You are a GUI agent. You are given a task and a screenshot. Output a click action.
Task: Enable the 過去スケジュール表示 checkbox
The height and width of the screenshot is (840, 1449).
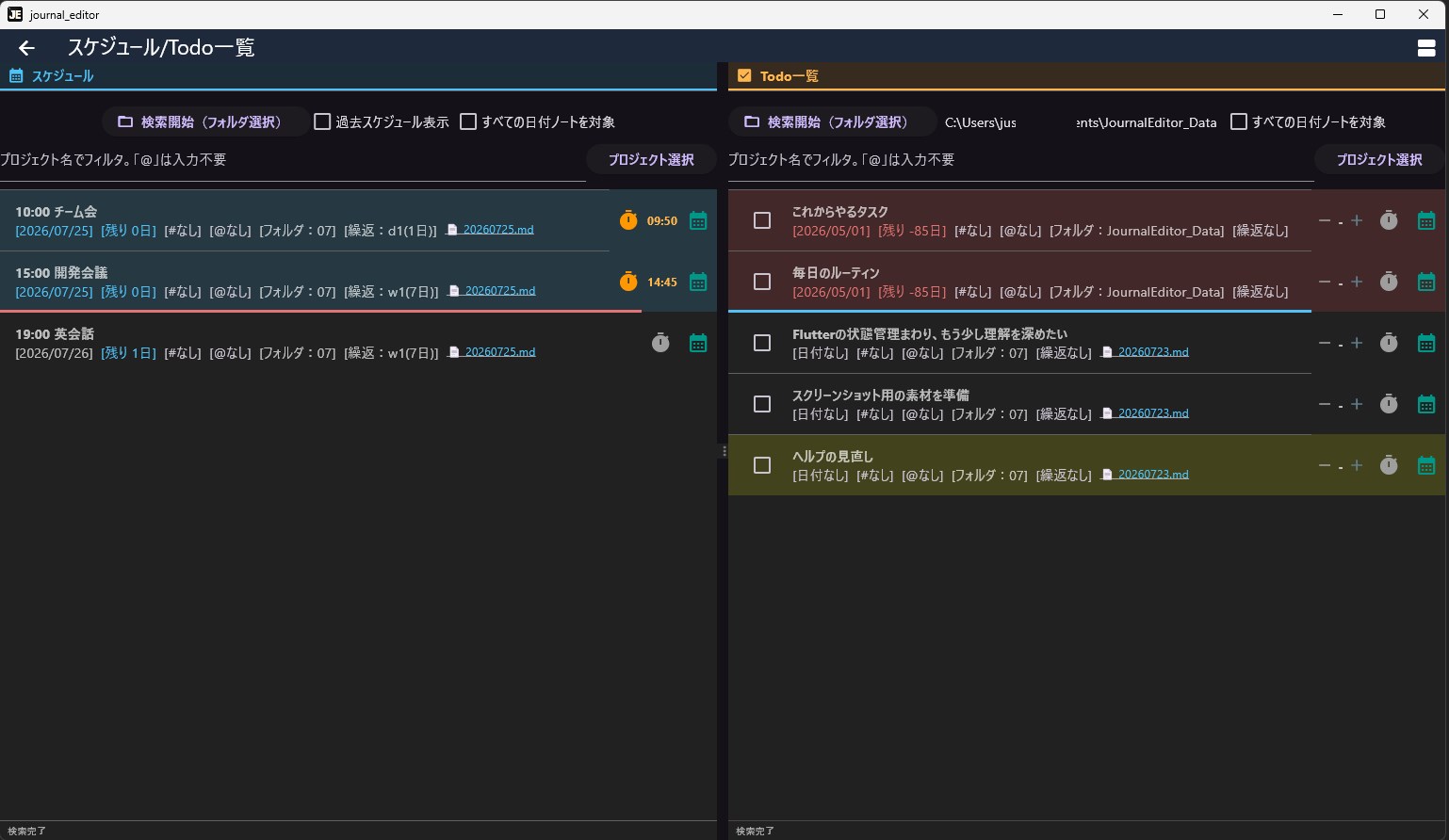coord(322,121)
